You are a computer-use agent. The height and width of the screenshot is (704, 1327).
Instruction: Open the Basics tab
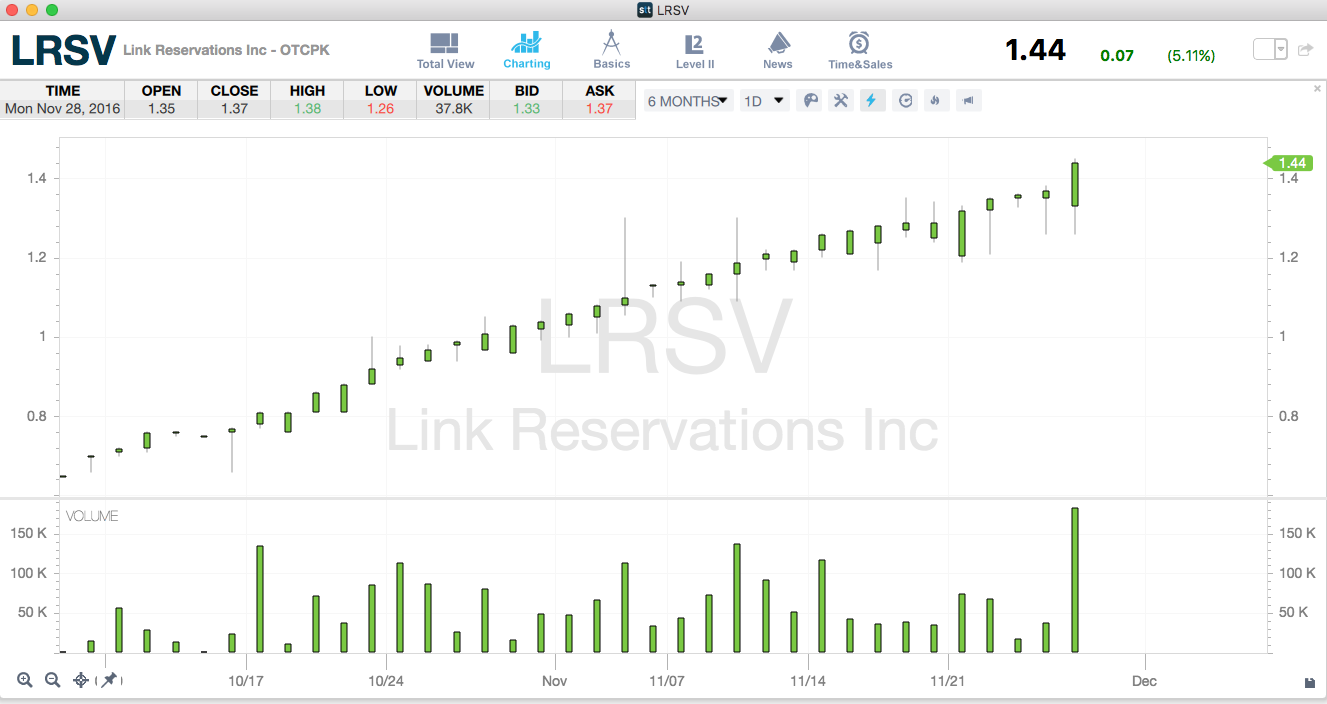tap(611, 50)
